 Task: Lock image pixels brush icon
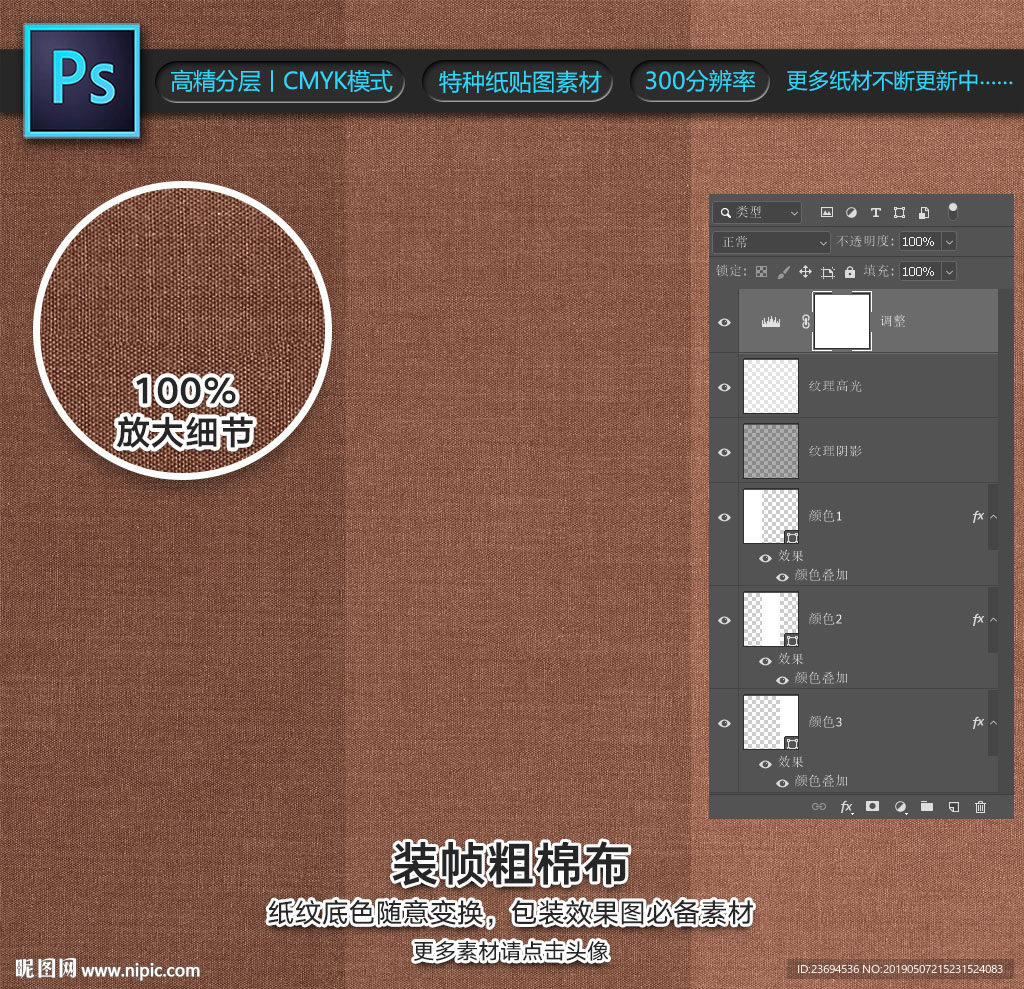783,272
